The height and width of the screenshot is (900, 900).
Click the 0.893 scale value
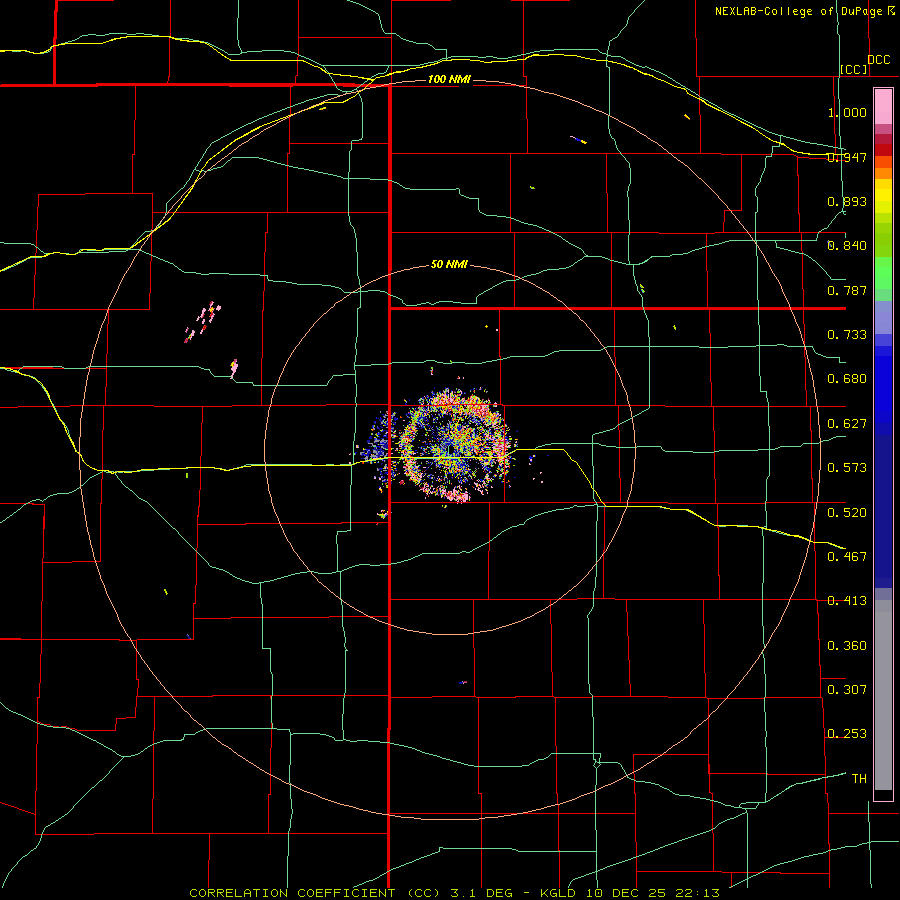847,201
